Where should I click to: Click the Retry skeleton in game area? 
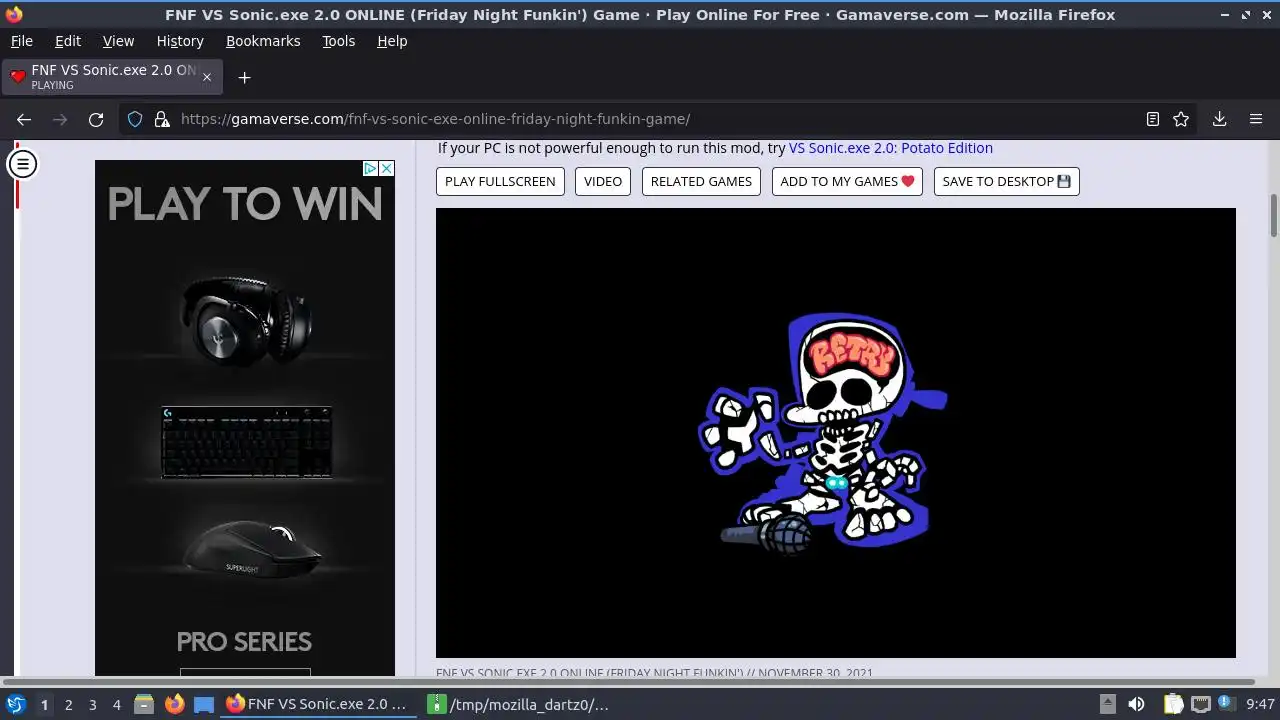tap(822, 433)
